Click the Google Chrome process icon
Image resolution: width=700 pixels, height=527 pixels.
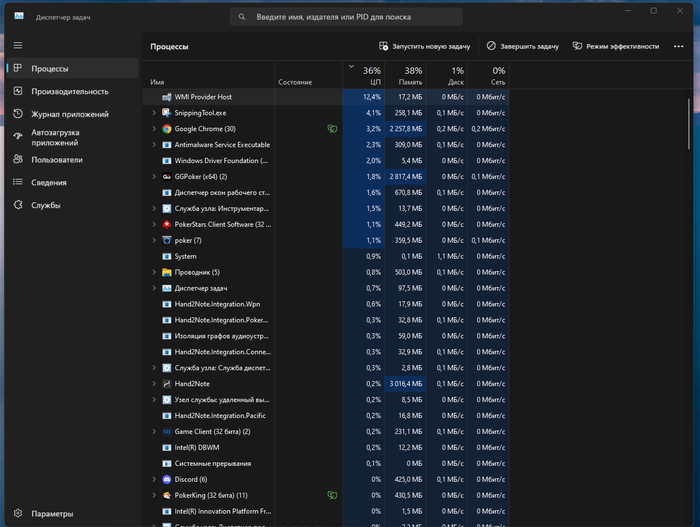pos(167,129)
